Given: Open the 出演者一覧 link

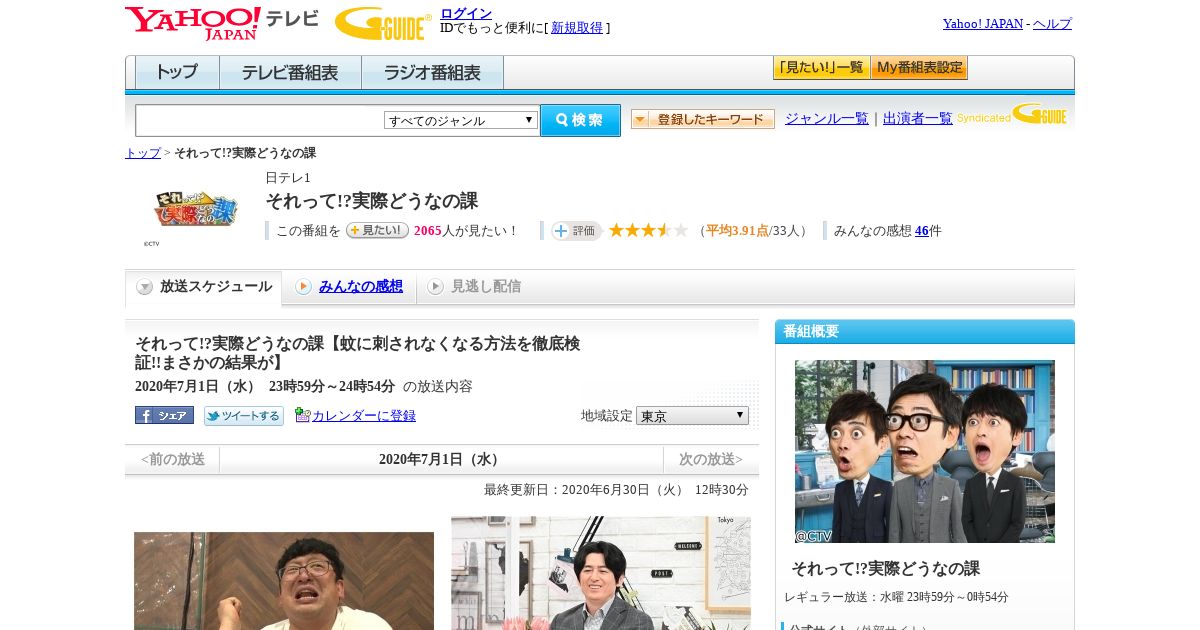Looking at the screenshot, I should coord(917,119).
